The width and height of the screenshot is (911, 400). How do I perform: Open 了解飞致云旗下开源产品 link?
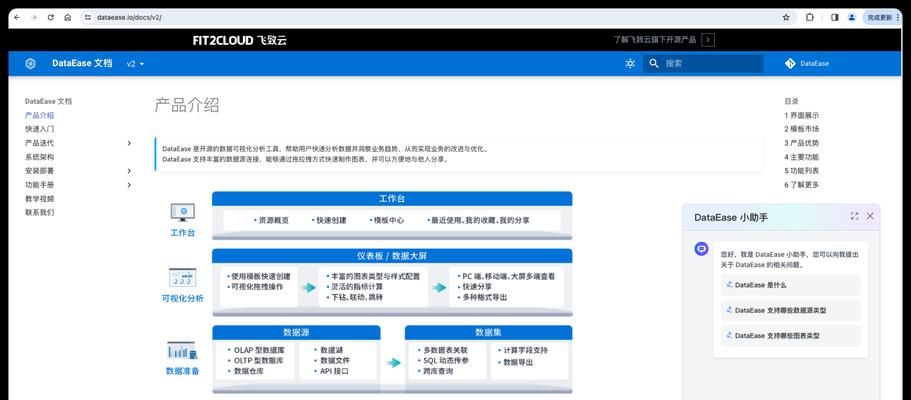pyautogui.click(x=655, y=40)
